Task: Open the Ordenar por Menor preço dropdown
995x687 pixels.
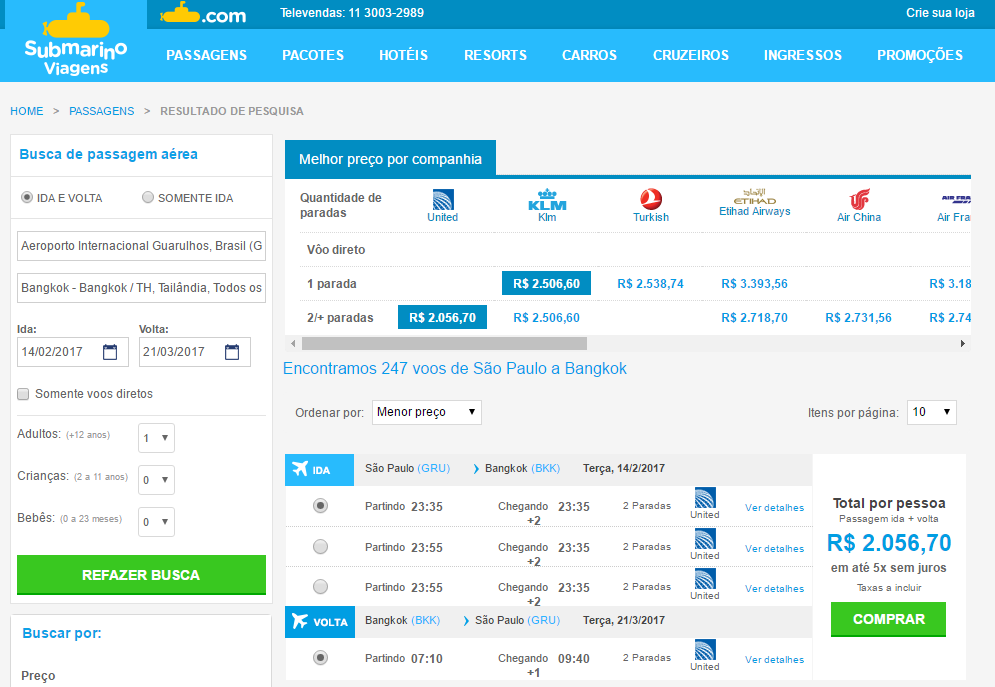Action: (x=426, y=412)
